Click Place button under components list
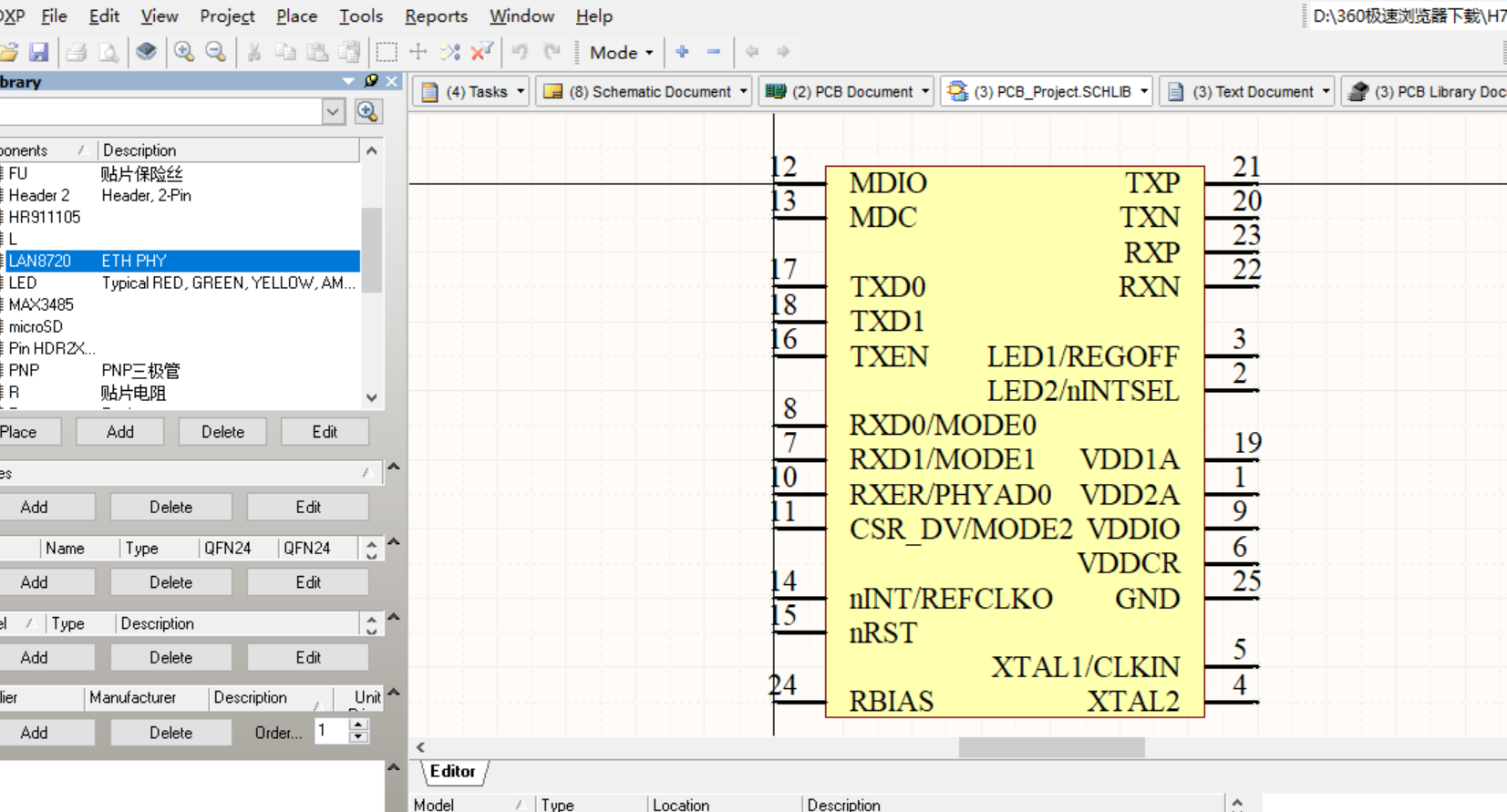This screenshot has width=1507, height=812. click(20, 432)
